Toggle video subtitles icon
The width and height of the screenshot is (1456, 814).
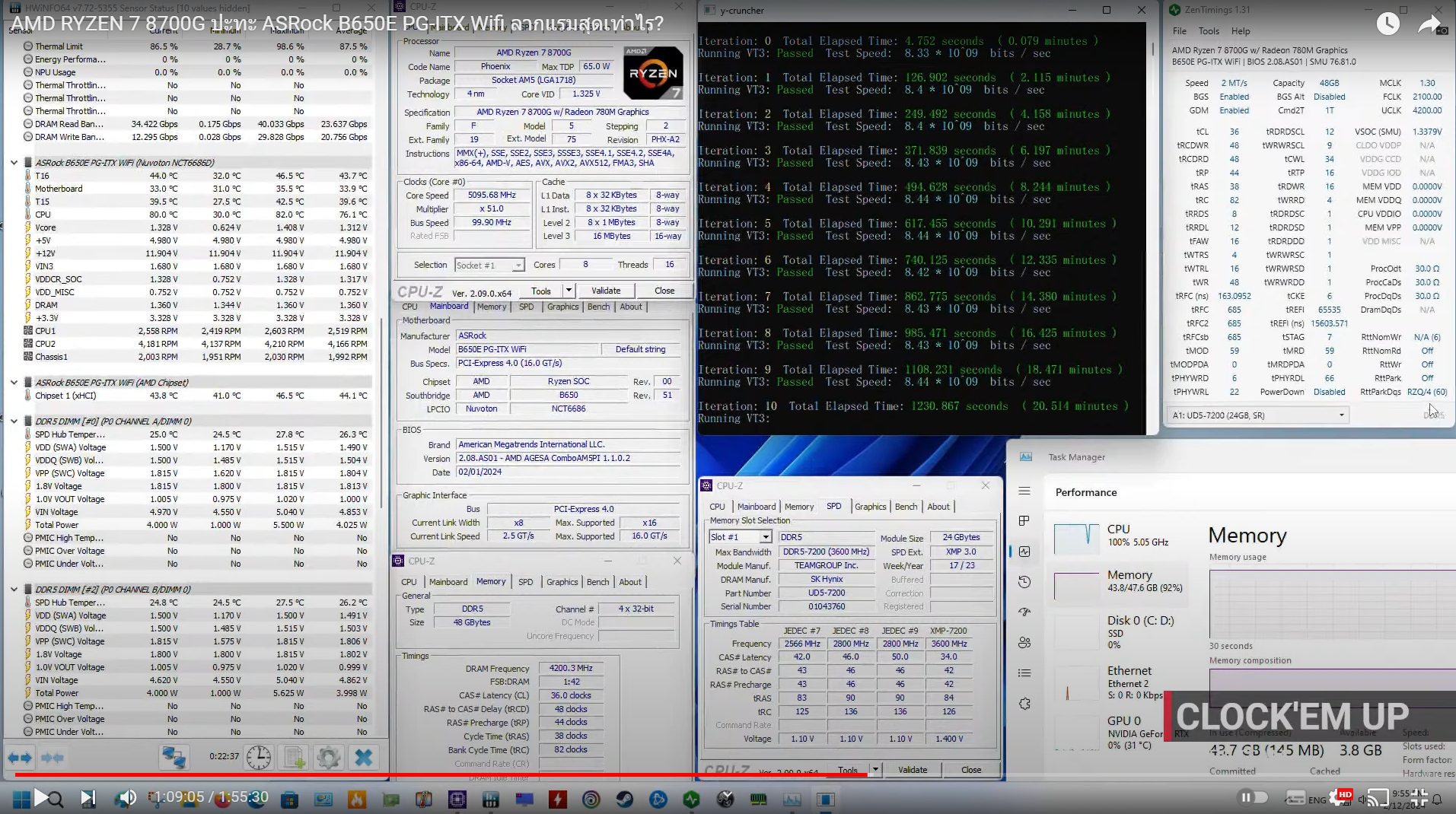1295,798
